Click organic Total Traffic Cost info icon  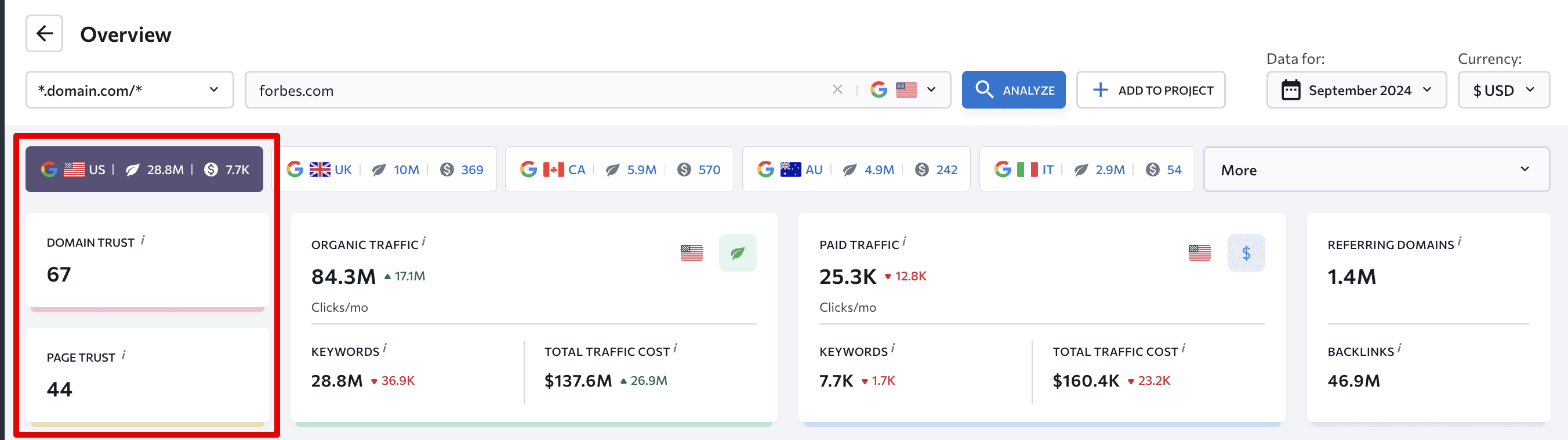tap(675, 349)
